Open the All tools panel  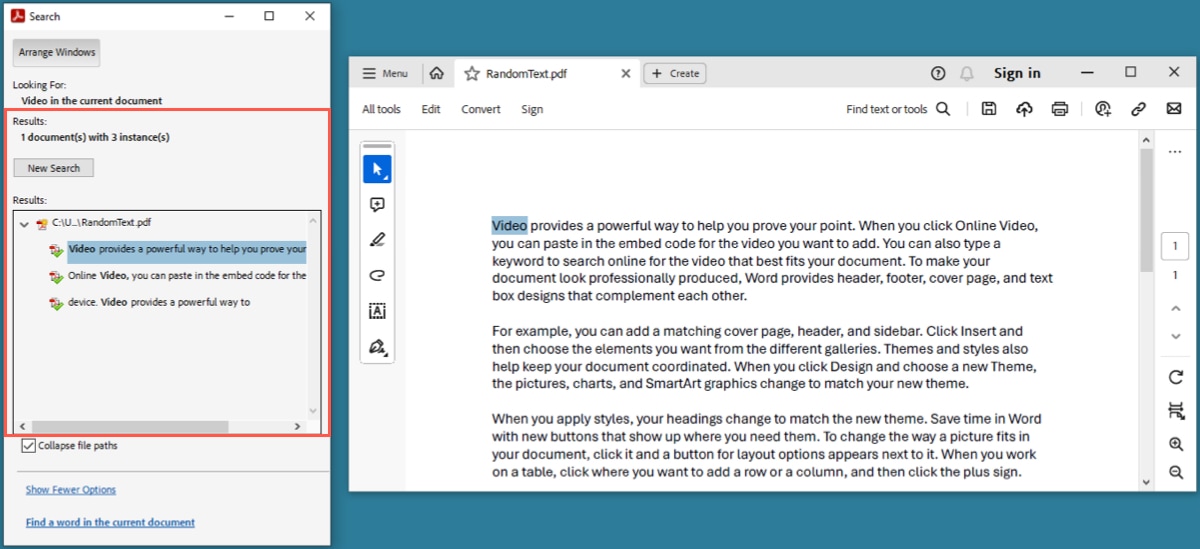(x=381, y=109)
